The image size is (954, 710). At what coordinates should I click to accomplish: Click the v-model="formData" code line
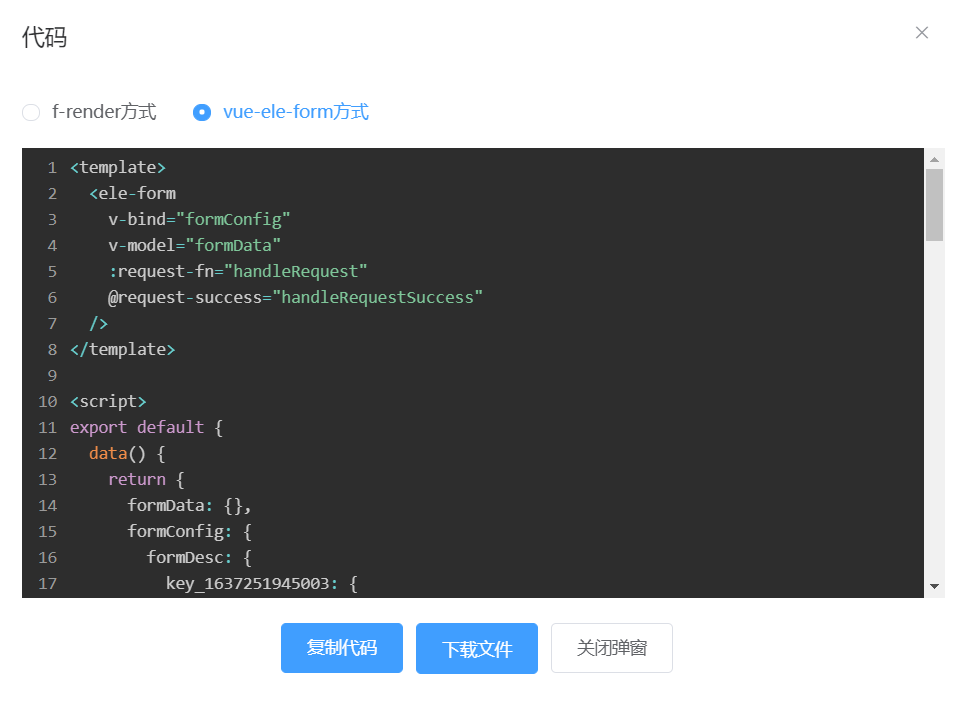click(194, 246)
